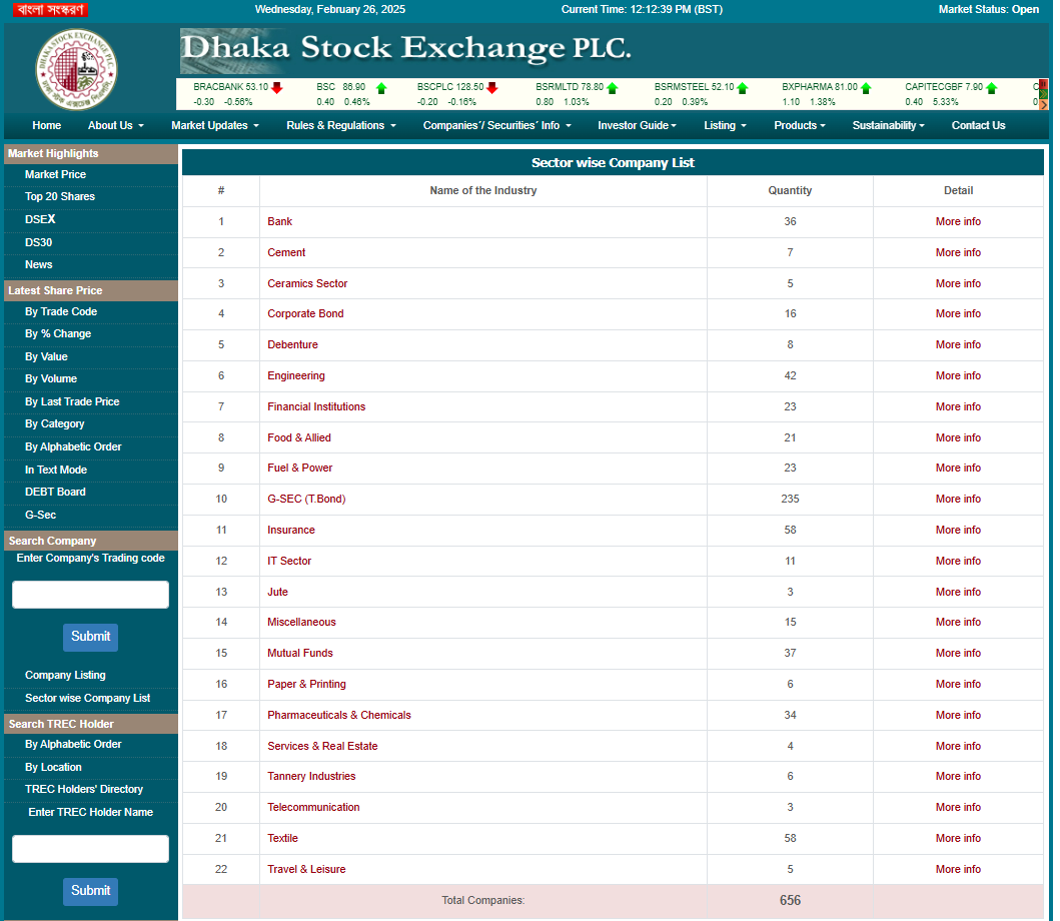Expand Investor Guide menu

pyautogui.click(x=637, y=126)
